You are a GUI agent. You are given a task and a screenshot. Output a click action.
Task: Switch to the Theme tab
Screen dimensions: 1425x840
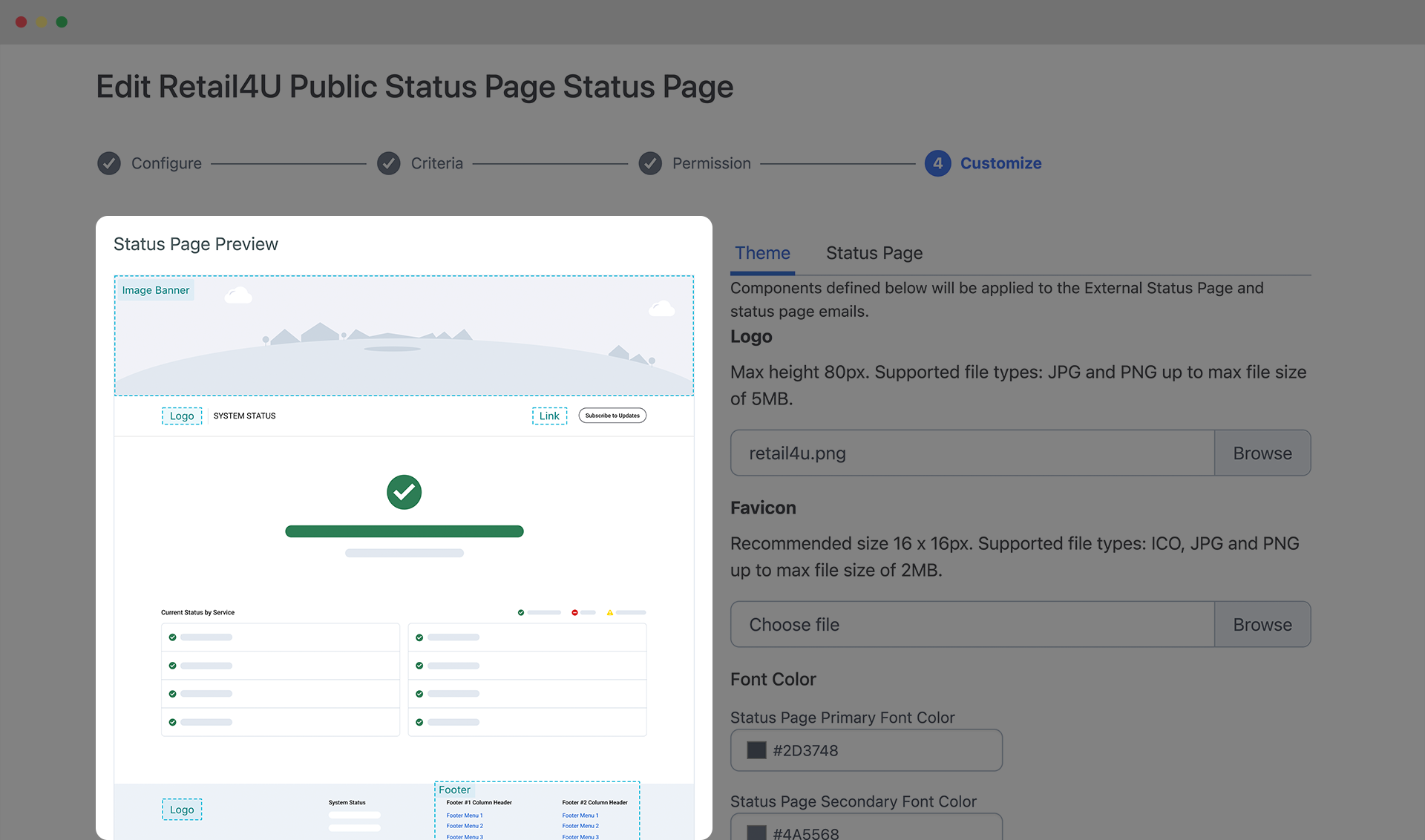[762, 253]
